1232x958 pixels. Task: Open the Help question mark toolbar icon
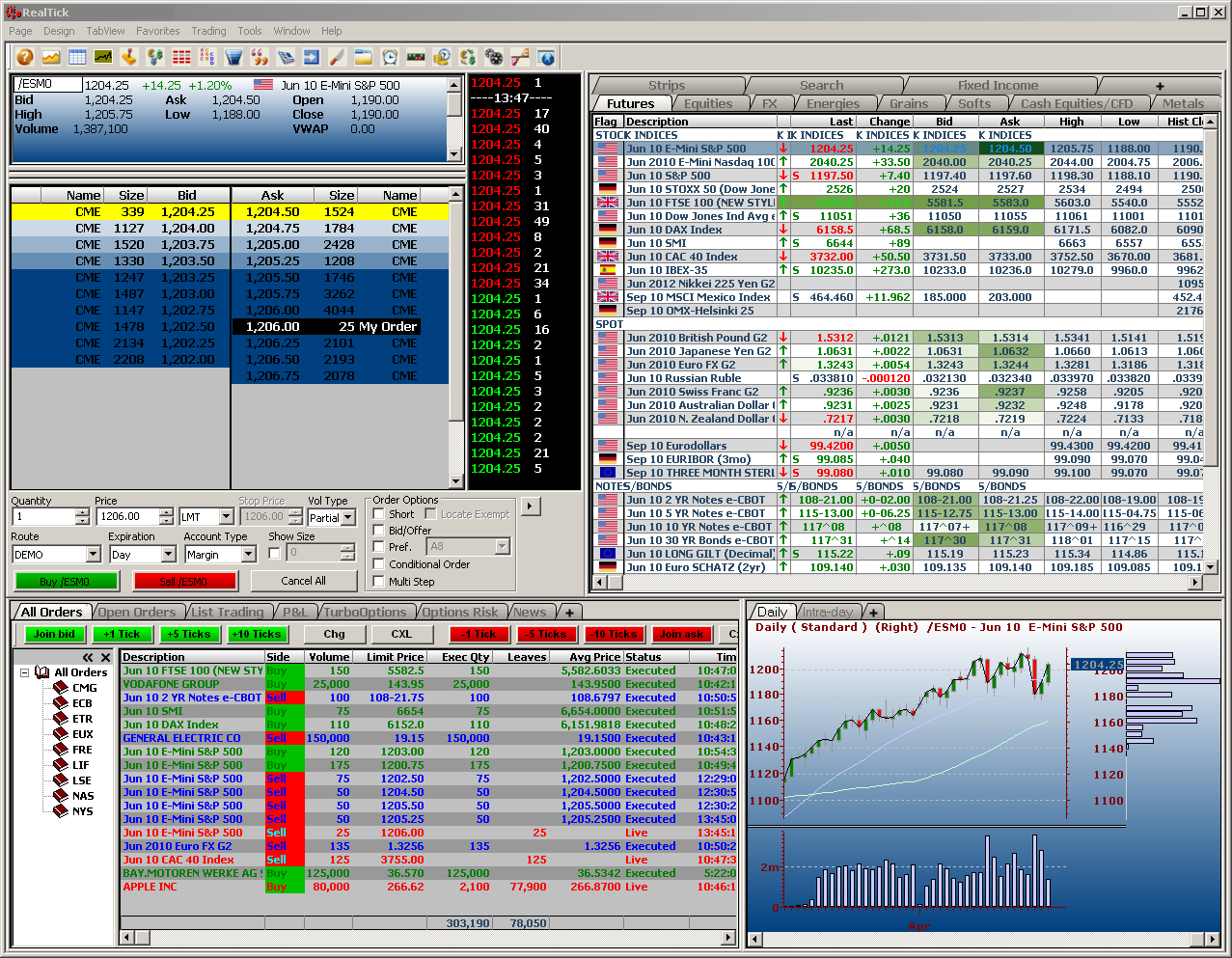[x=25, y=58]
